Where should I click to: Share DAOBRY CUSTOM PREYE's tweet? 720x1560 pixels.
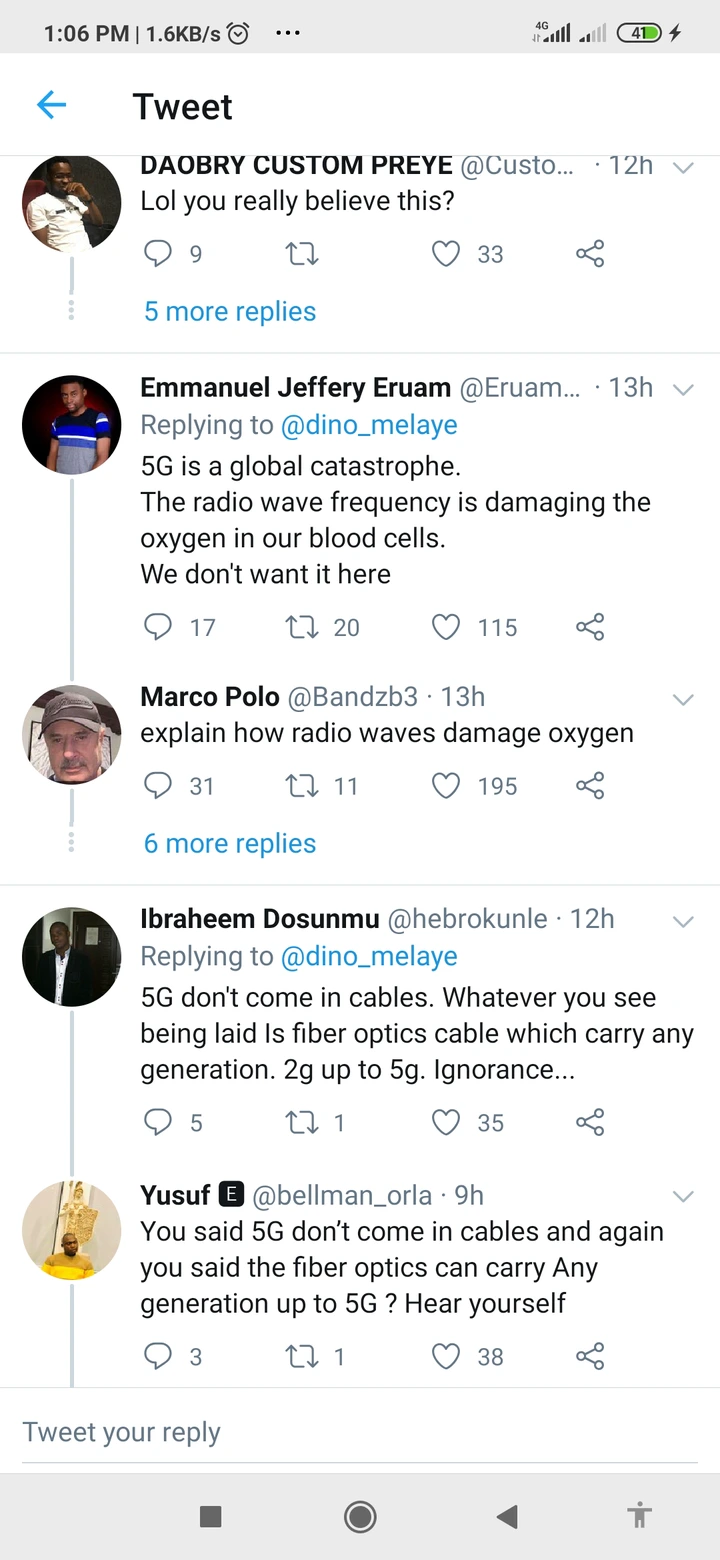(590, 254)
